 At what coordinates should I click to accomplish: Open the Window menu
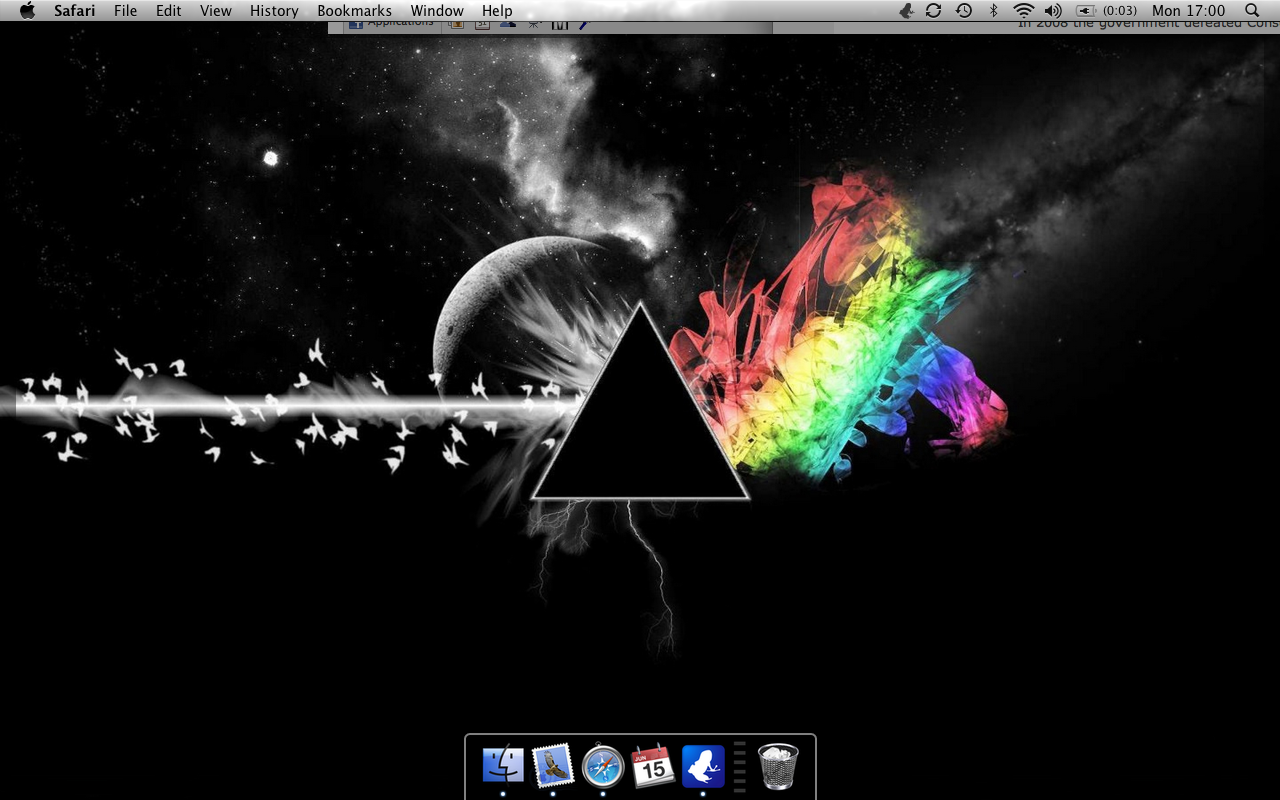pyautogui.click(x=437, y=11)
